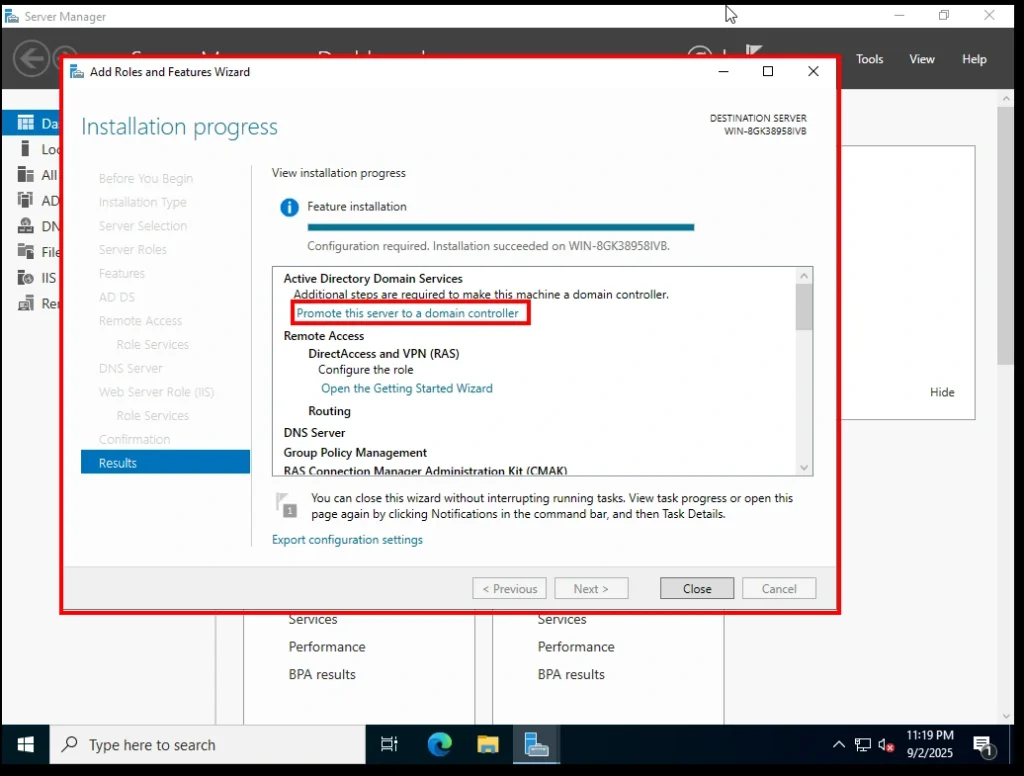Click right tile's BPA results in Server Manager
1024x776 pixels.
(x=571, y=674)
